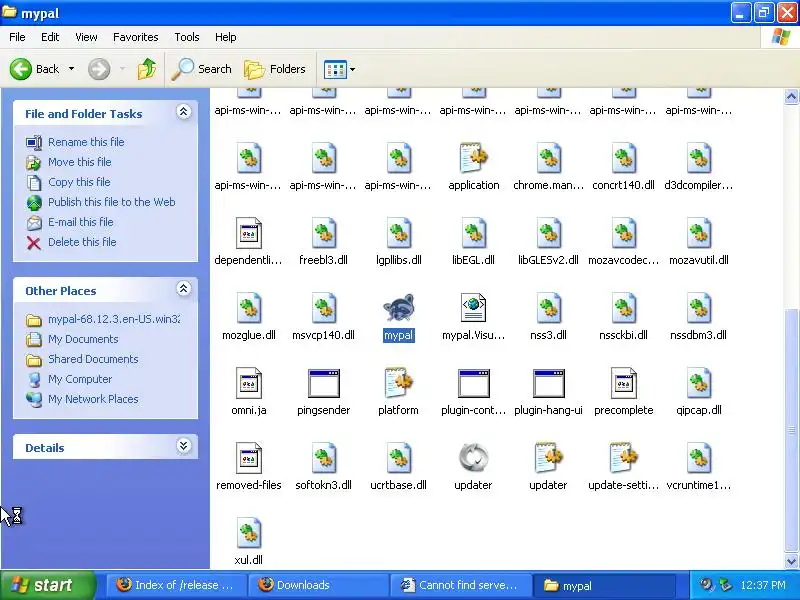Select the updater configuration settings file icon
Viewport: 800px width, 600px height.
point(548,458)
